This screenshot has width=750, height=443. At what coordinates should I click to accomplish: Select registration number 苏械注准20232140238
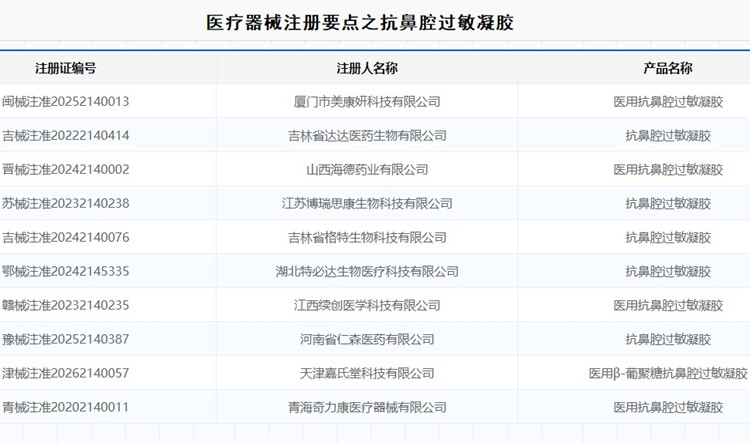pyautogui.click(x=66, y=203)
